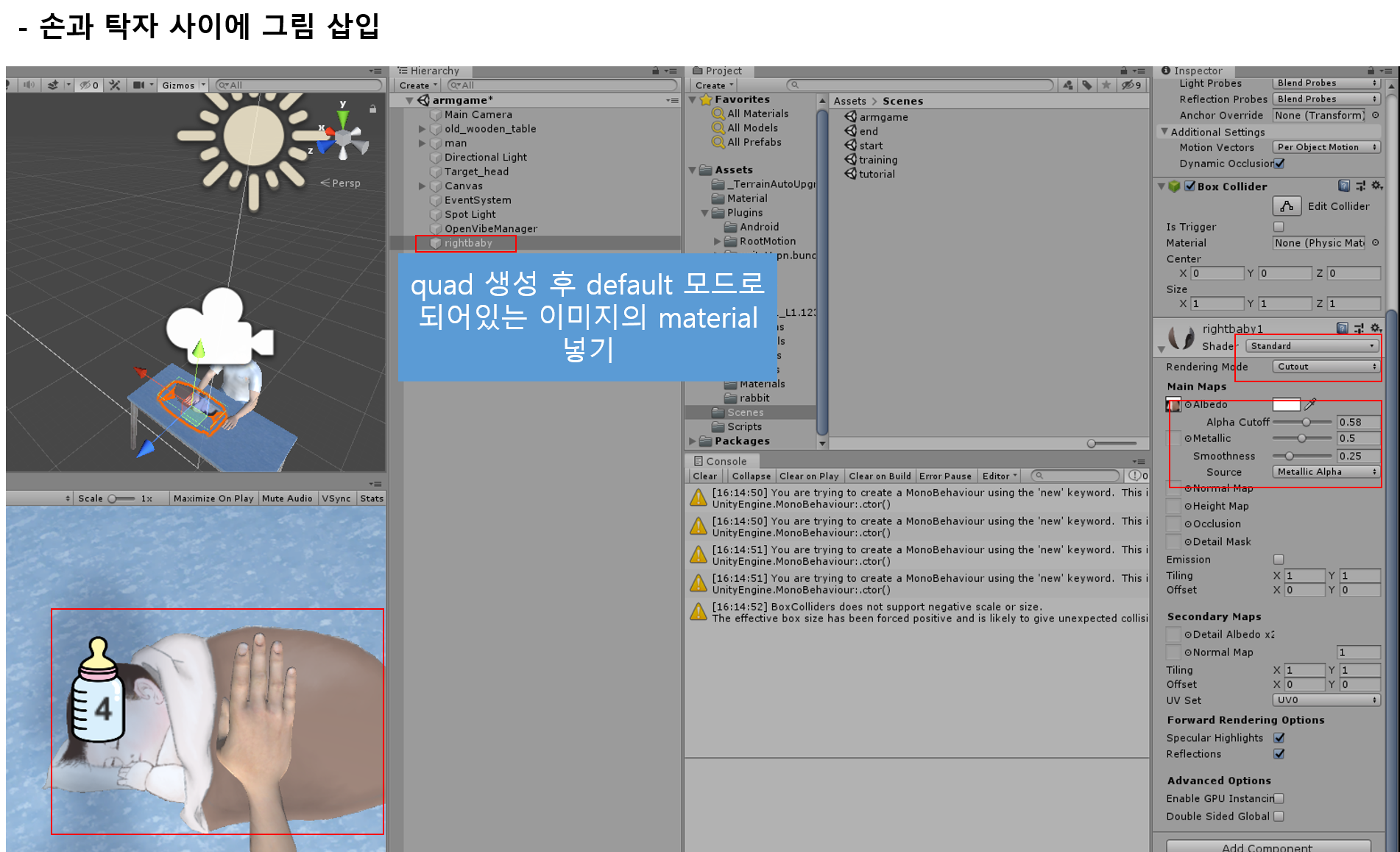1400x852 pixels.
Task: Select rightbaby object in Hierarchy
Action: coord(468,243)
